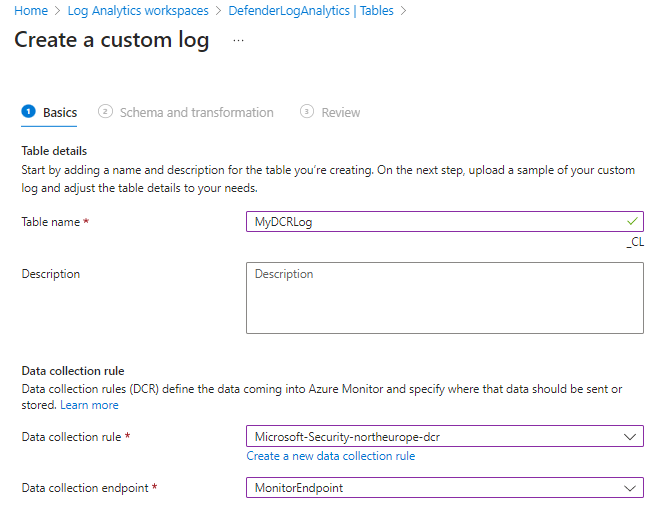Click Create a new data collection rule
This screenshot has width=672, height=522.
pyautogui.click(x=331, y=456)
